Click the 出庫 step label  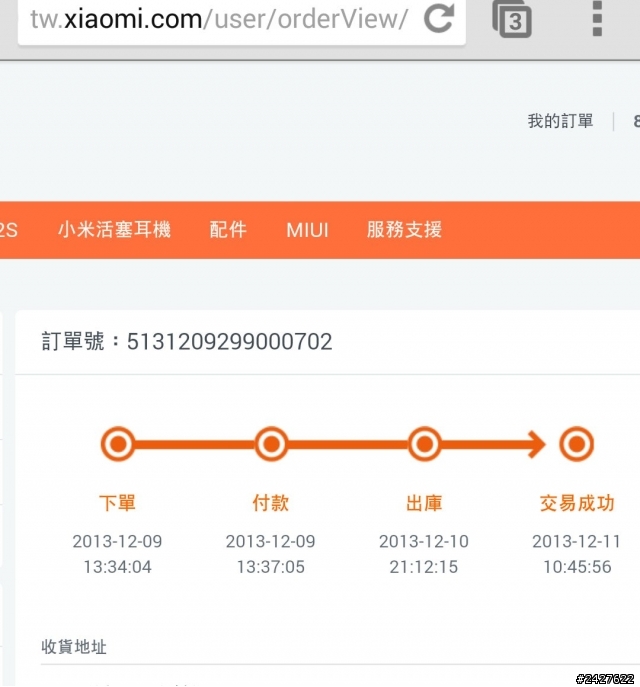(424, 503)
